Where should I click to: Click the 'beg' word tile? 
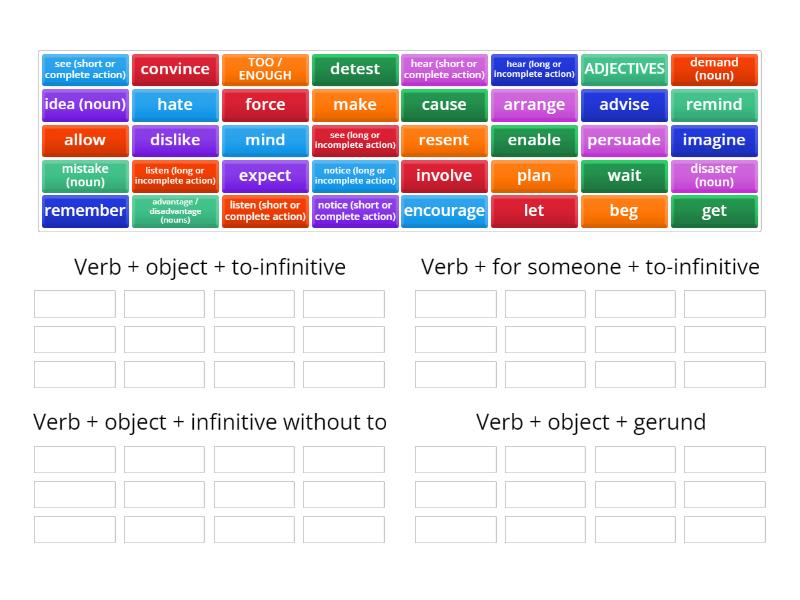click(624, 211)
